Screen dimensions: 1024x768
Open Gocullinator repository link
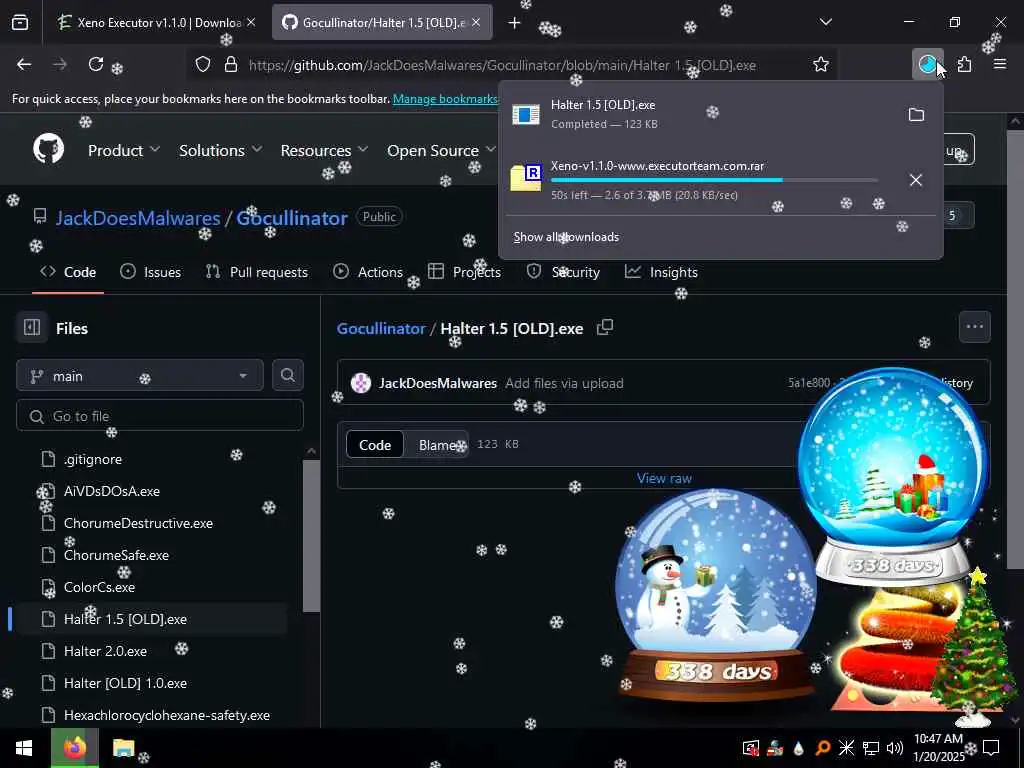(291, 218)
